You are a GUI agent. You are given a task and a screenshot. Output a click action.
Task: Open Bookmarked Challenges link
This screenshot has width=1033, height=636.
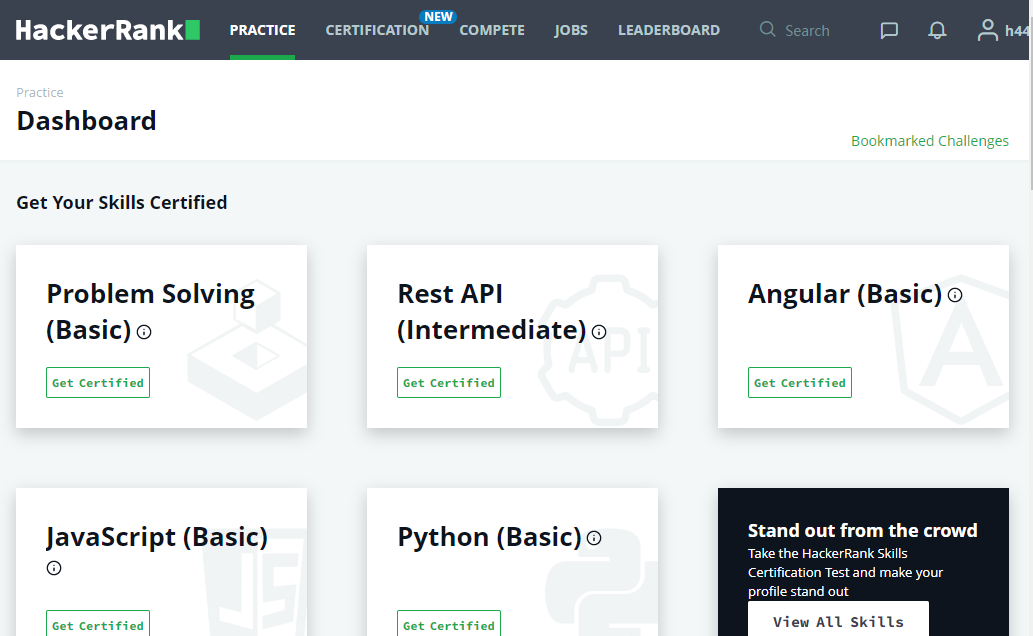click(929, 140)
